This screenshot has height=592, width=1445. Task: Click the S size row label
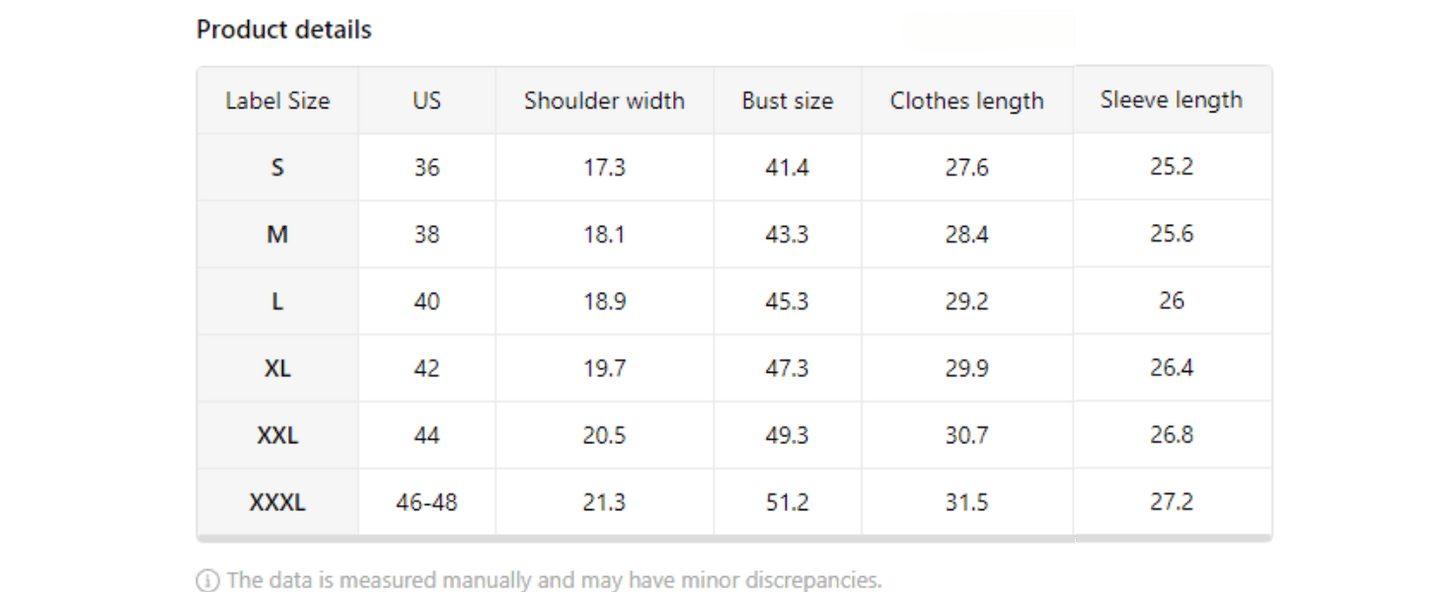pyautogui.click(x=277, y=168)
